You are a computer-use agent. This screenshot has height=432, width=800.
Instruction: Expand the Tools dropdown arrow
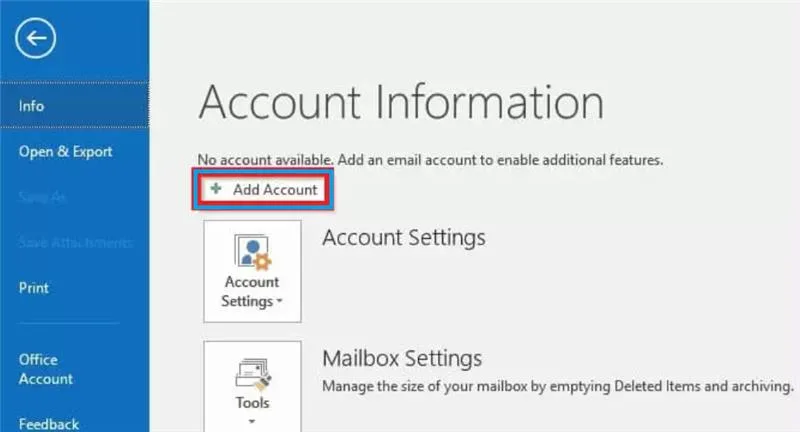[x=252, y=421]
